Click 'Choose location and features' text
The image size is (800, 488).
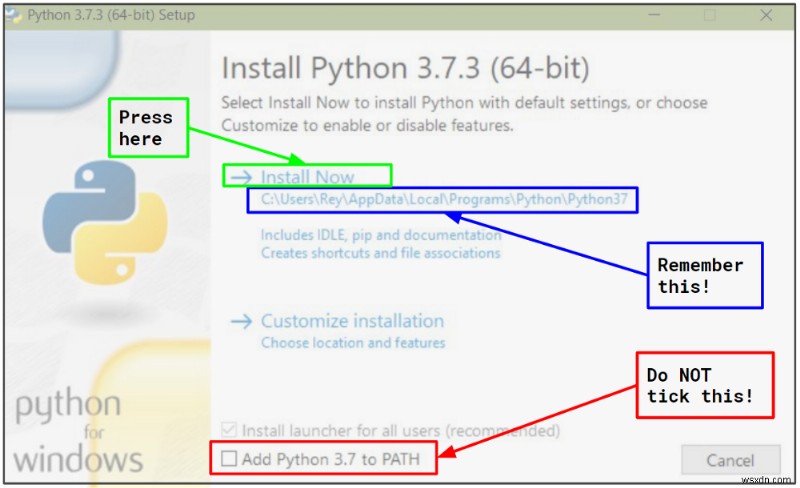(x=353, y=343)
